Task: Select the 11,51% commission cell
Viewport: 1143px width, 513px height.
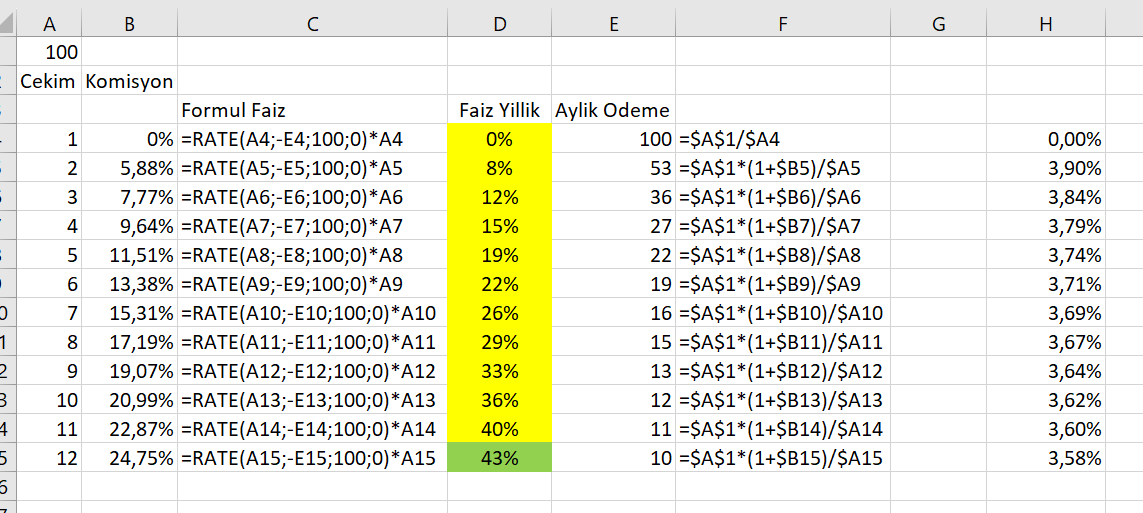Action: [130, 255]
